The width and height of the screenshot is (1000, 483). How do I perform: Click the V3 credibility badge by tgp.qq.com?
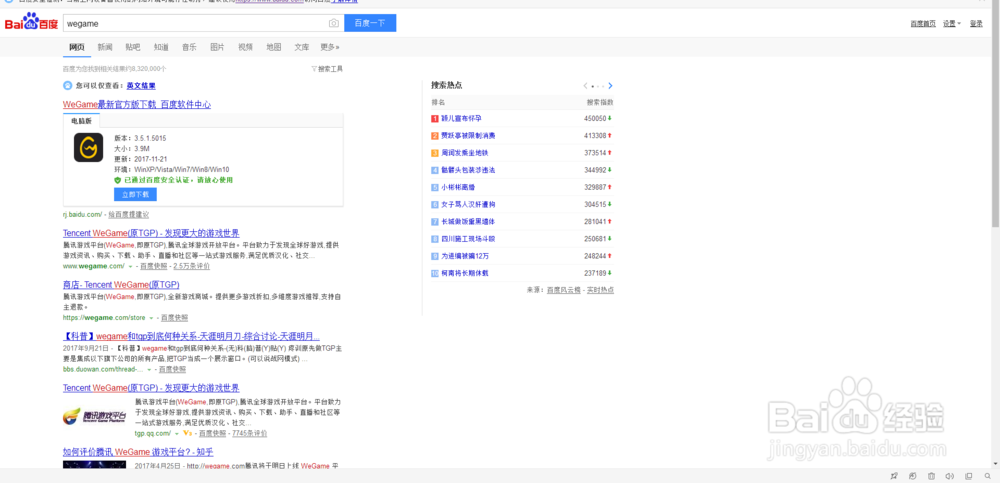click(x=188, y=433)
